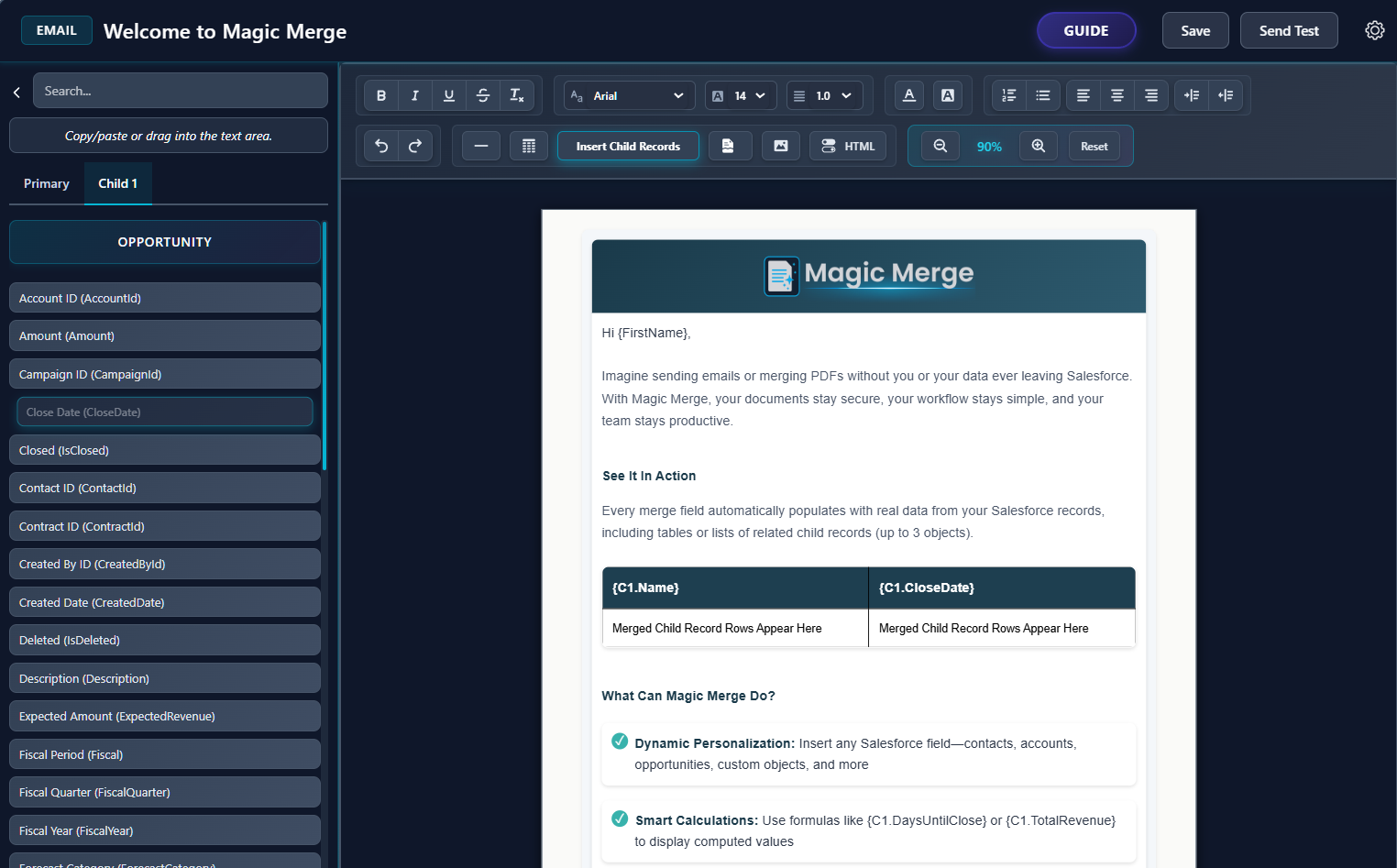This screenshot has width=1397, height=868.
Task: Open the line spacing 1.0 dropdown
Action: pos(824,94)
